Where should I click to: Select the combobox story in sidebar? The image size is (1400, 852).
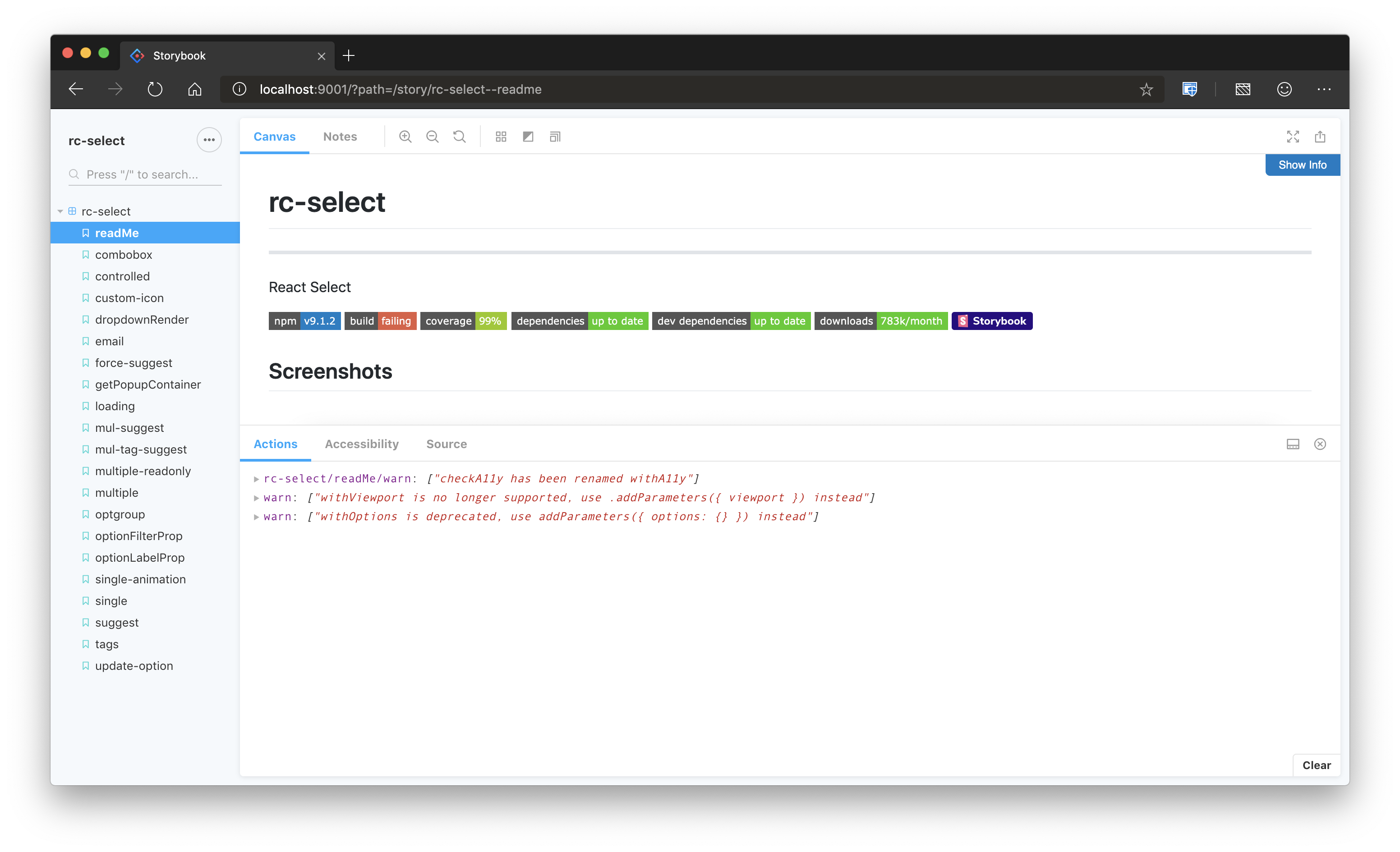pyautogui.click(x=123, y=254)
